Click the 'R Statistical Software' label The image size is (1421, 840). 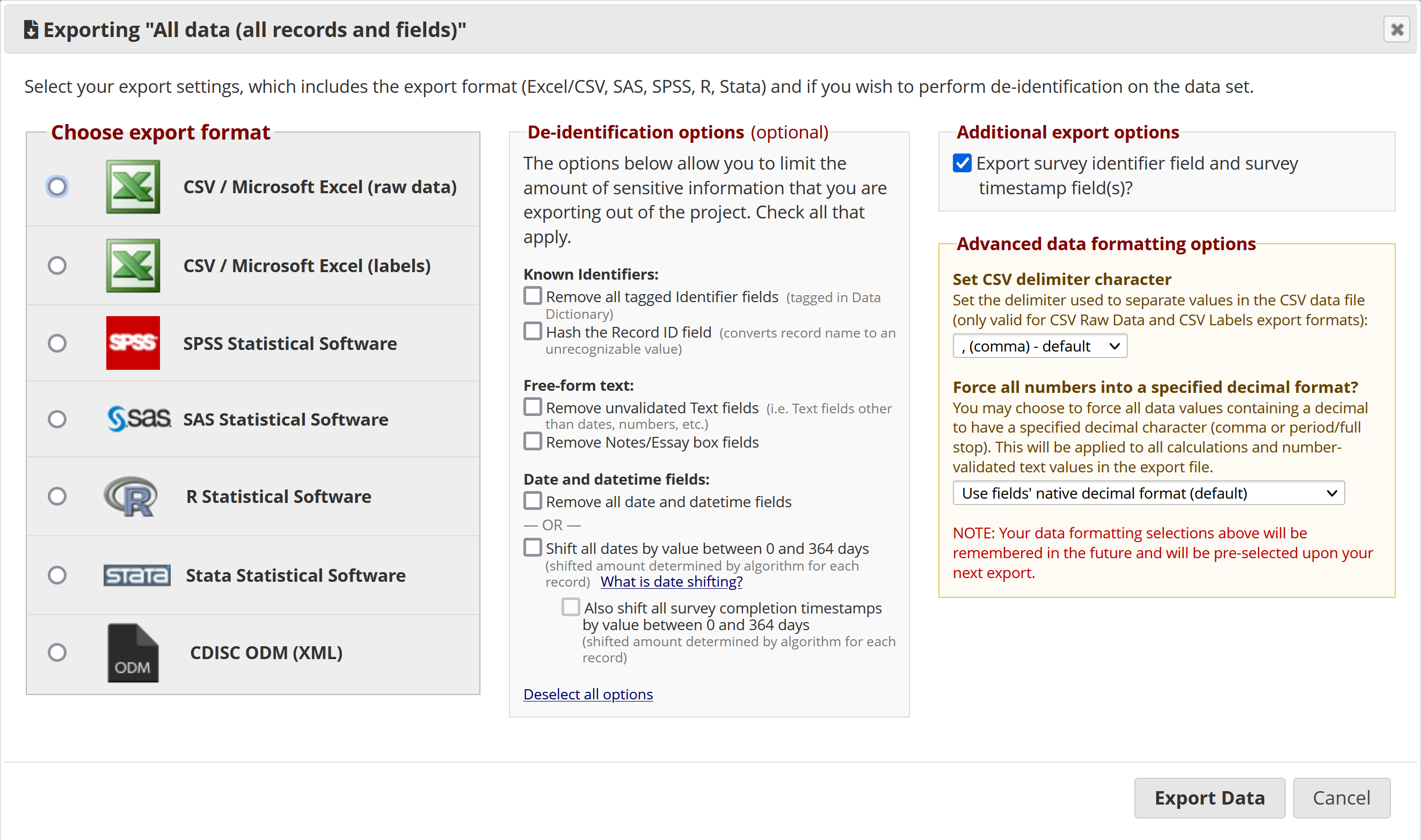(279, 496)
